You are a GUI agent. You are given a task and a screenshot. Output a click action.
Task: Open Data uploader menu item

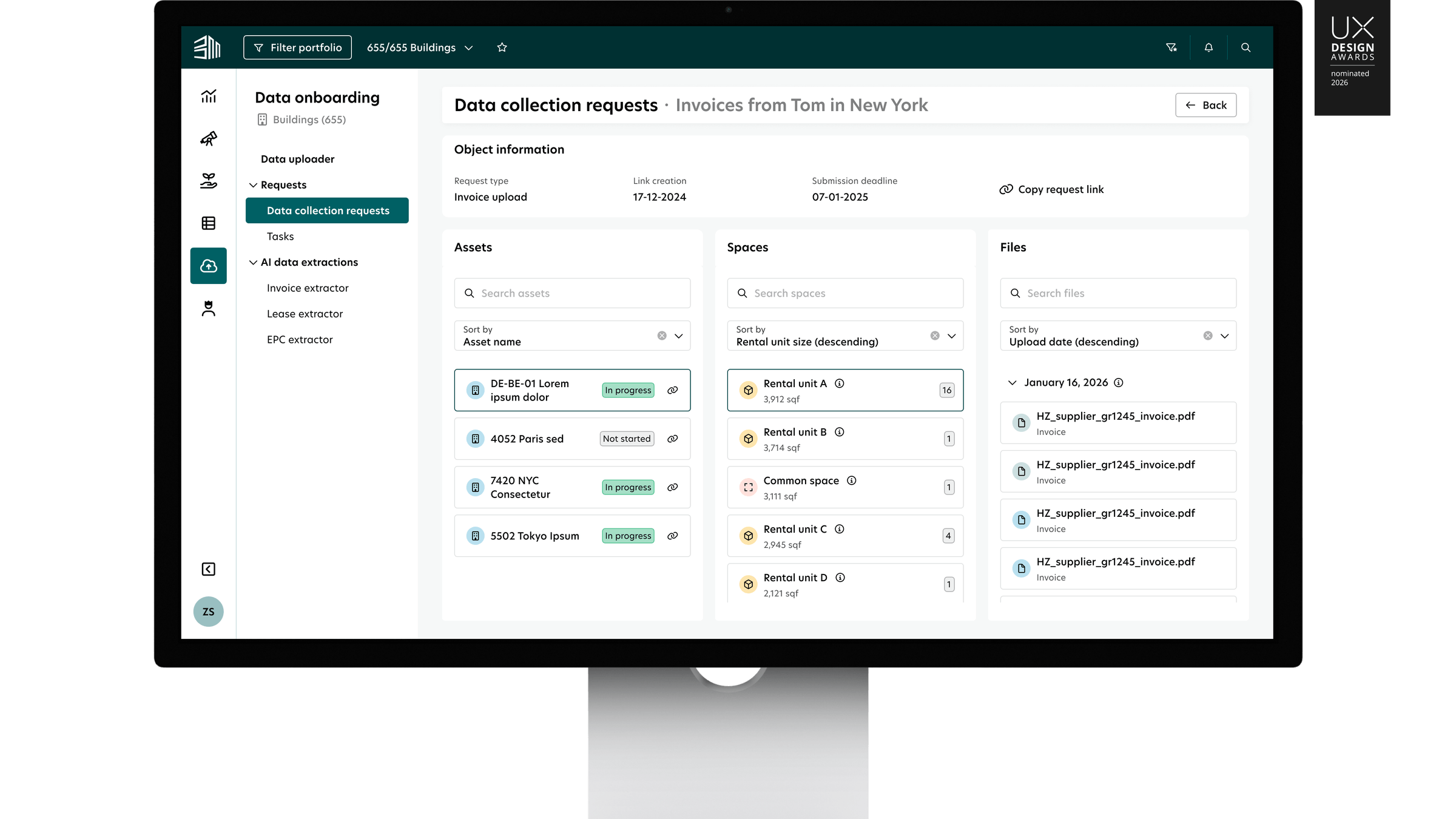(298, 159)
